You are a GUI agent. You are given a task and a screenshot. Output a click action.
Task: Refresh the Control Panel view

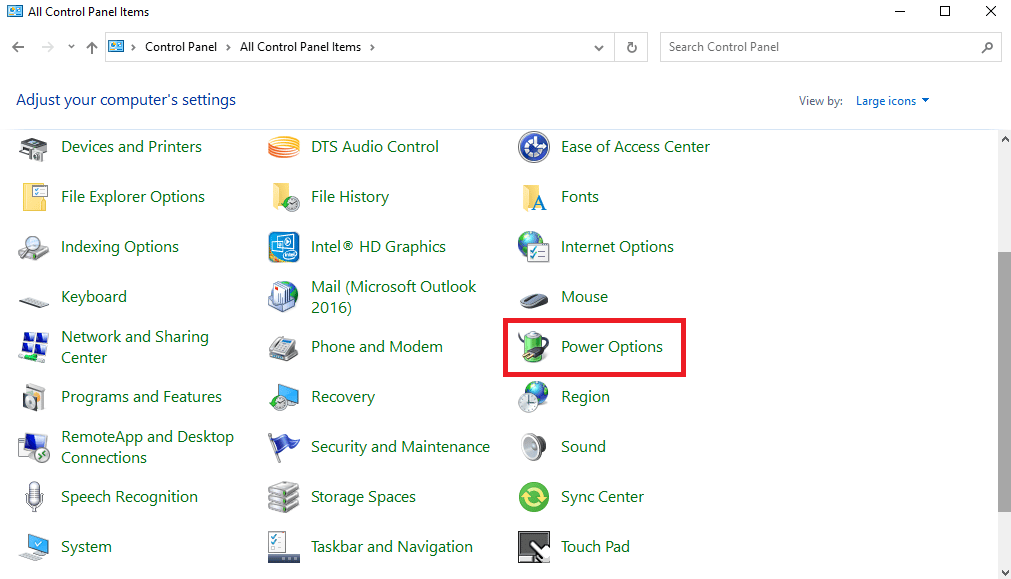(632, 47)
